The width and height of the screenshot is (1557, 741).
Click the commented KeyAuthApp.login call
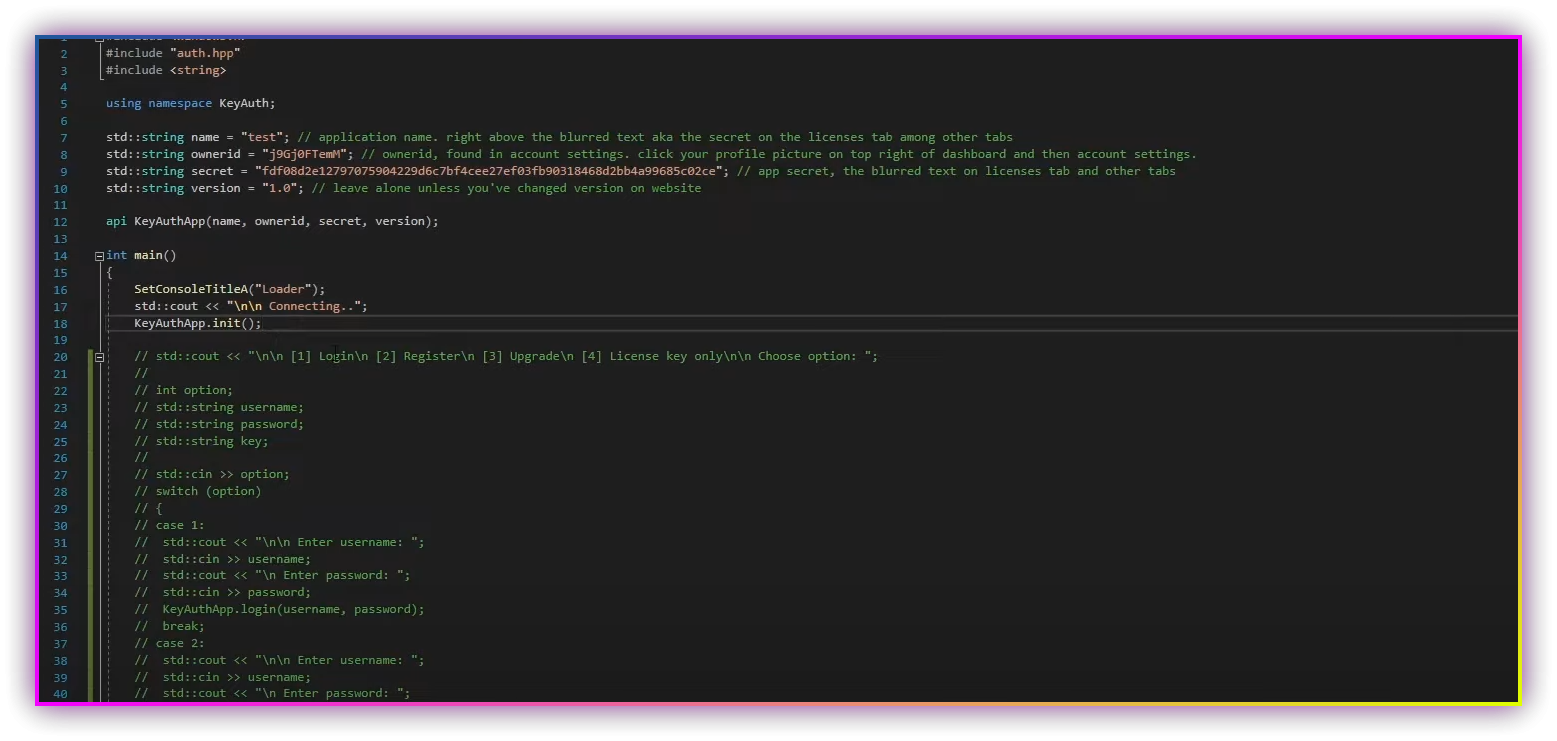tap(293, 609)
